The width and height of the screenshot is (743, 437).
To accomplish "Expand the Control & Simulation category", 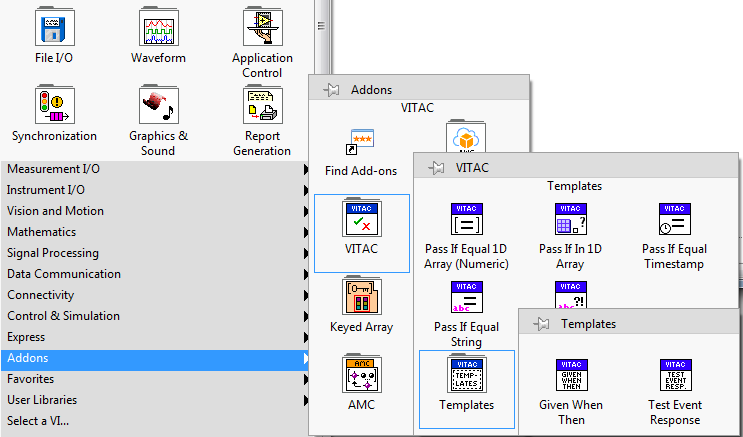I will pos(154,316).
